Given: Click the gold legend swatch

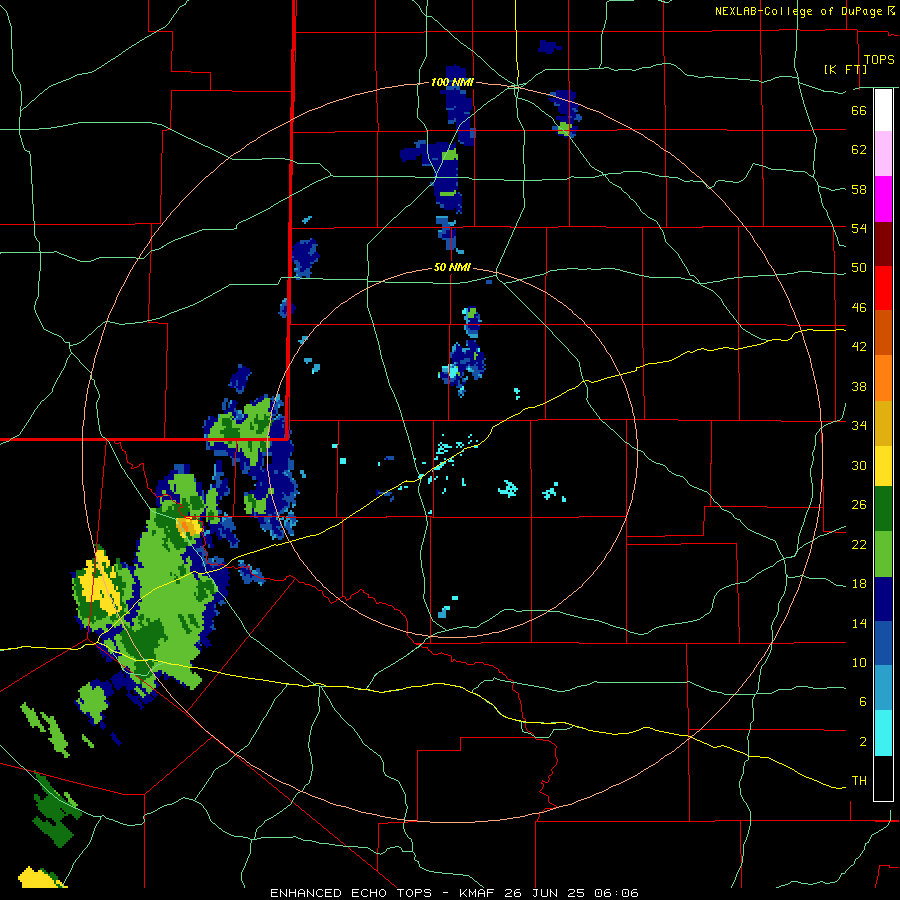Looking at the screenshot, I should pyautogui.click(x=883, y=423).
